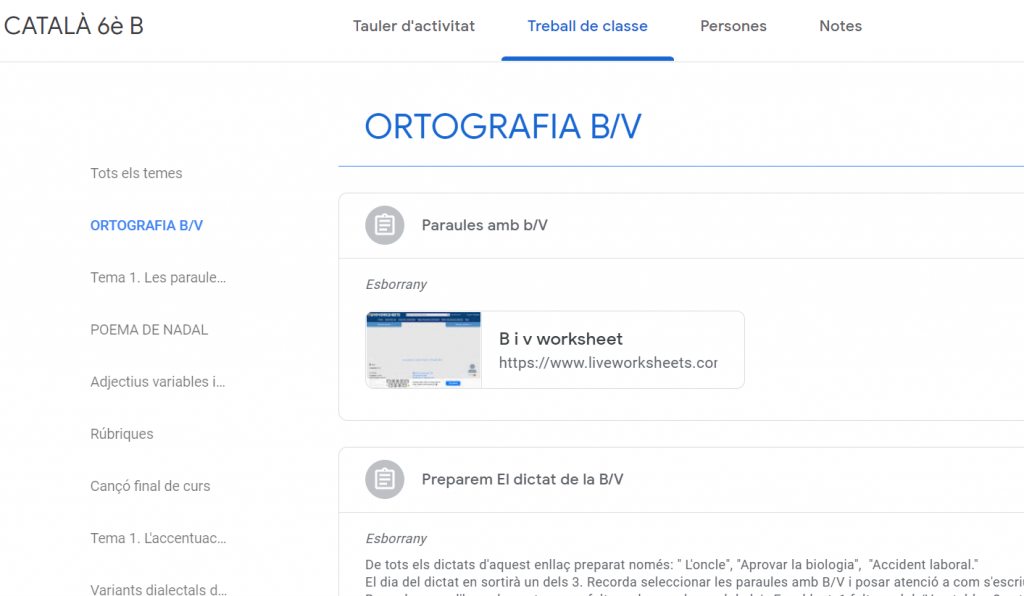Click the assignment icon beside Paraules amb b/V
Screen dimensions: 1024x596
[x=384, y=226]
